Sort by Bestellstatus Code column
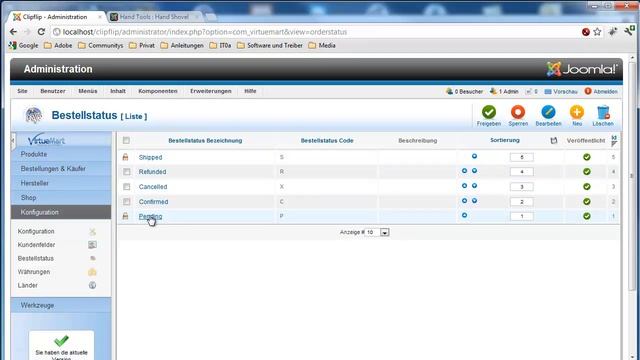The image size is (640, 360). (327, 140)
